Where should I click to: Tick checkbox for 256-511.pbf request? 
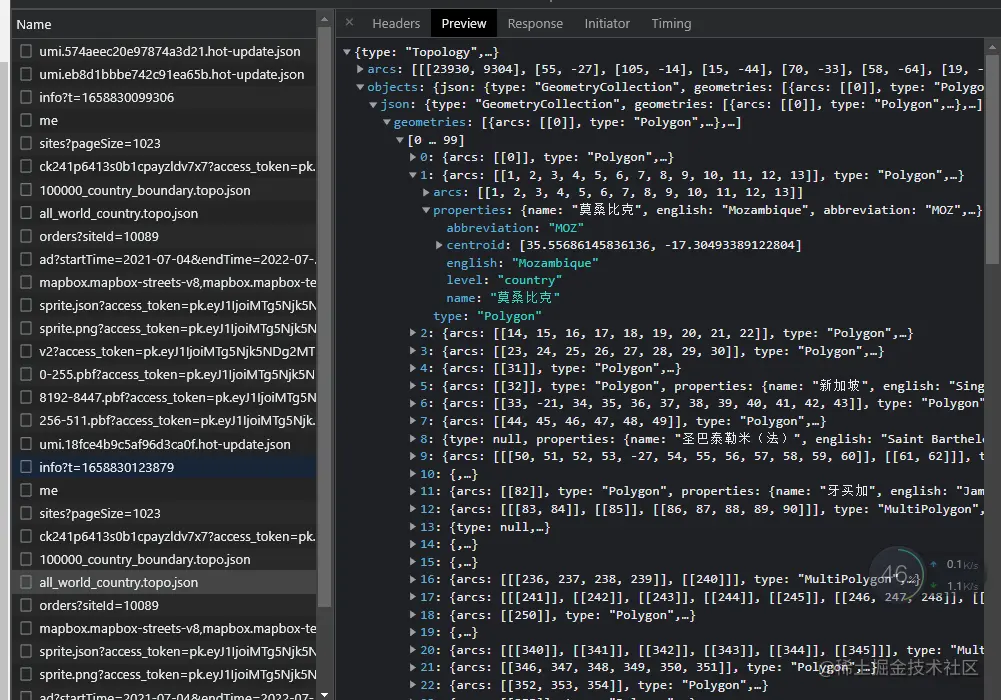[26, 421]
